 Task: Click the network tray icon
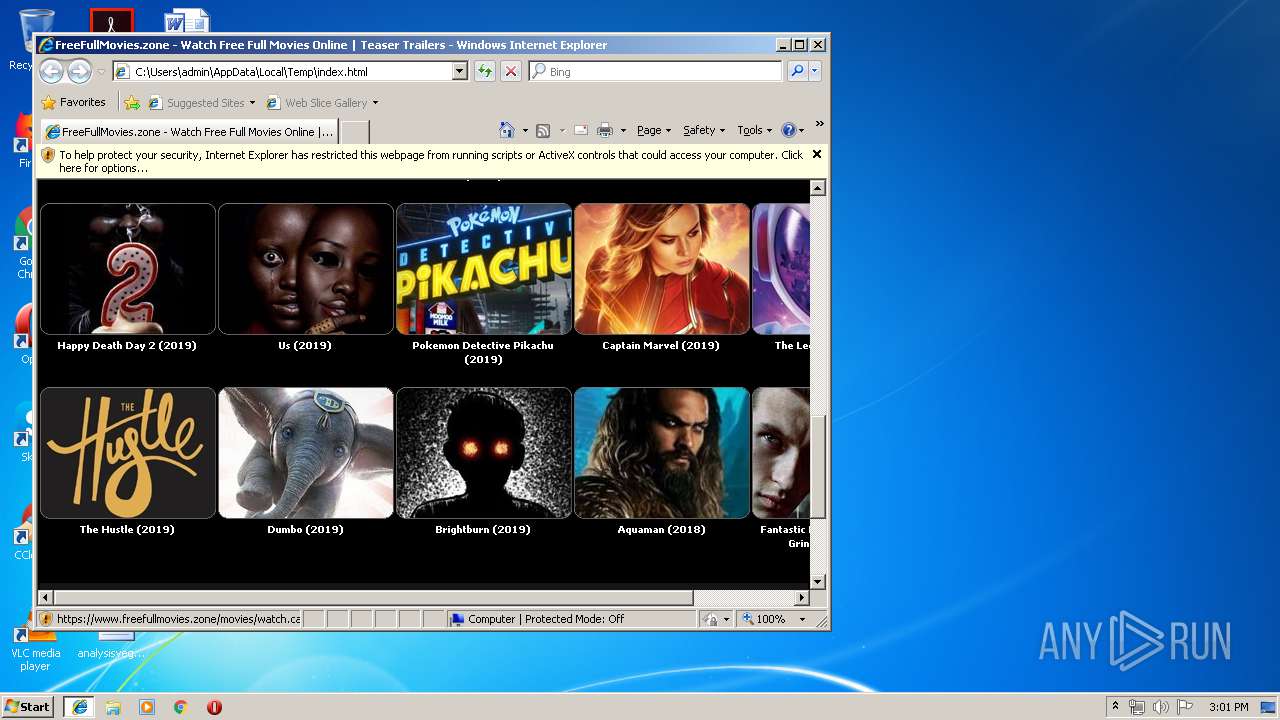[x=1137, y=707]
